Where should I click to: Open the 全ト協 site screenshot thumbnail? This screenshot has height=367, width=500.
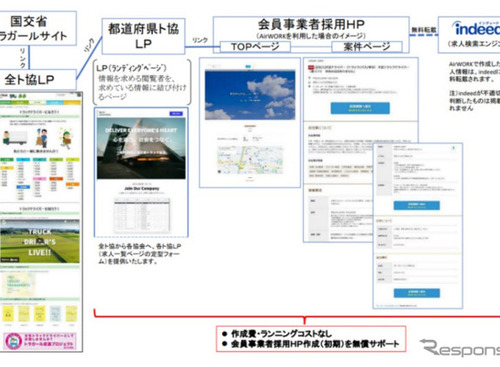(x=40, y=222)
